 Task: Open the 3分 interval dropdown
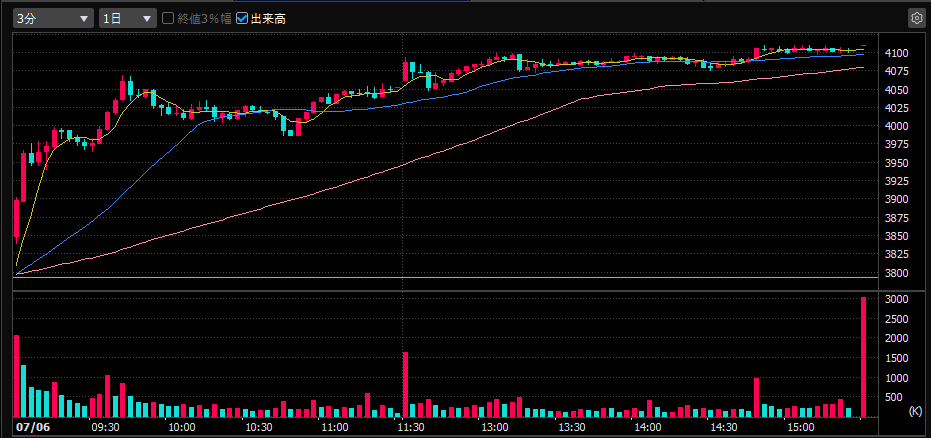click(53, 18)
